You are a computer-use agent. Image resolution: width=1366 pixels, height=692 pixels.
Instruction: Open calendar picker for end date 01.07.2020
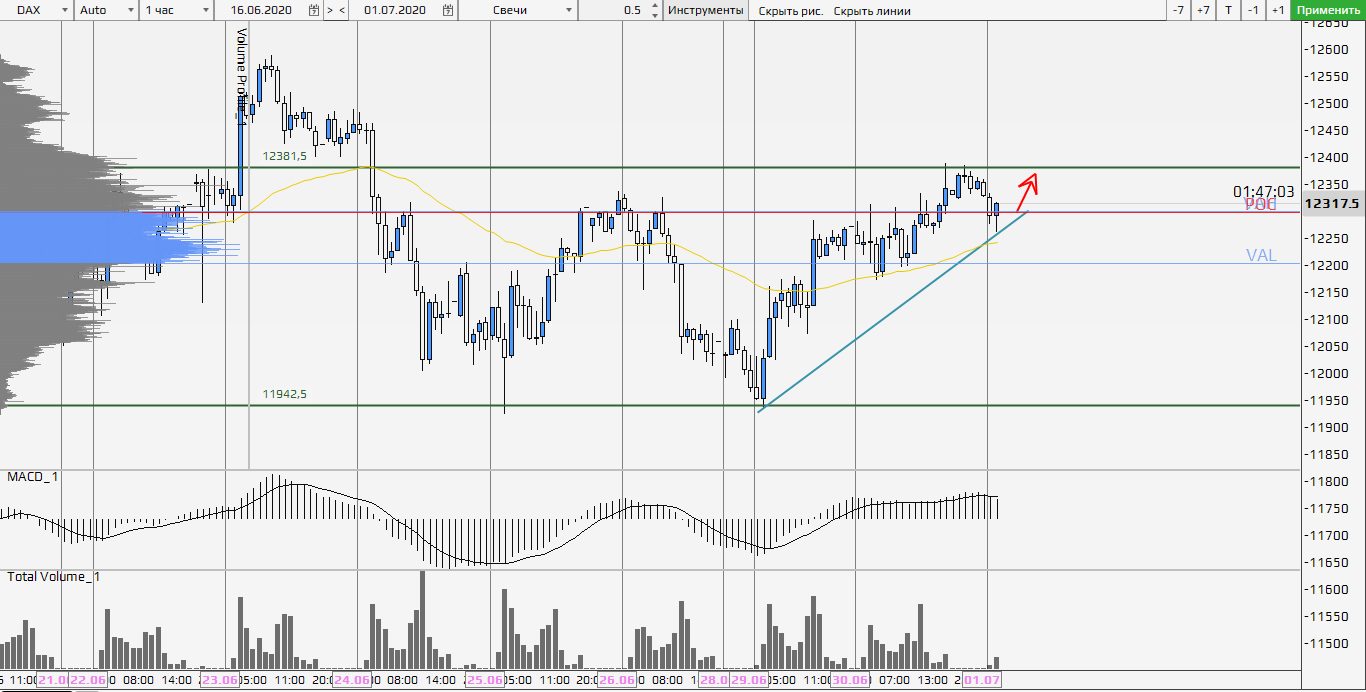click(x=447, y=10)
